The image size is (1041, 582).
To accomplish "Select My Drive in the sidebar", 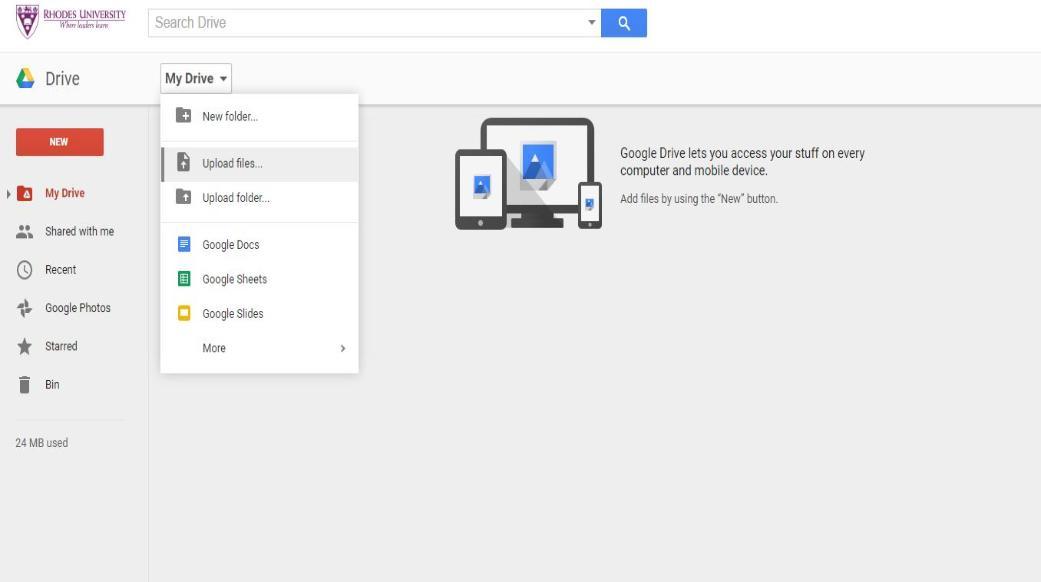I will pos(64,193).
